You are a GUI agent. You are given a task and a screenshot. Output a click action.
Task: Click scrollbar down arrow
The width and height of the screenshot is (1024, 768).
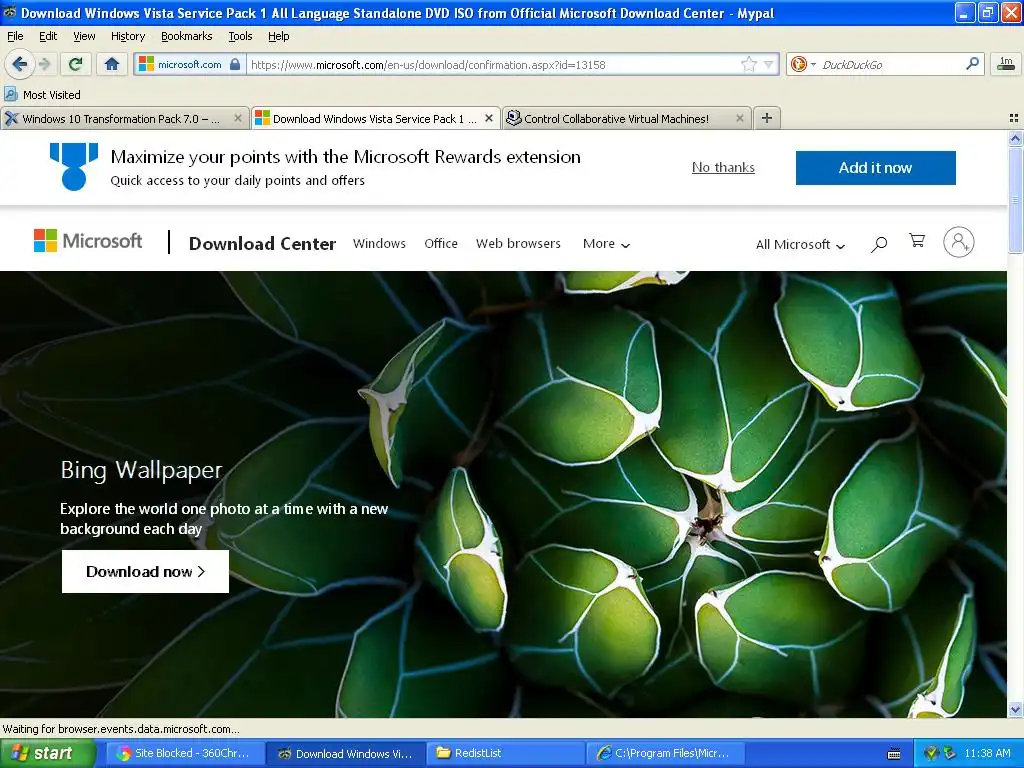click(1015, 709)
